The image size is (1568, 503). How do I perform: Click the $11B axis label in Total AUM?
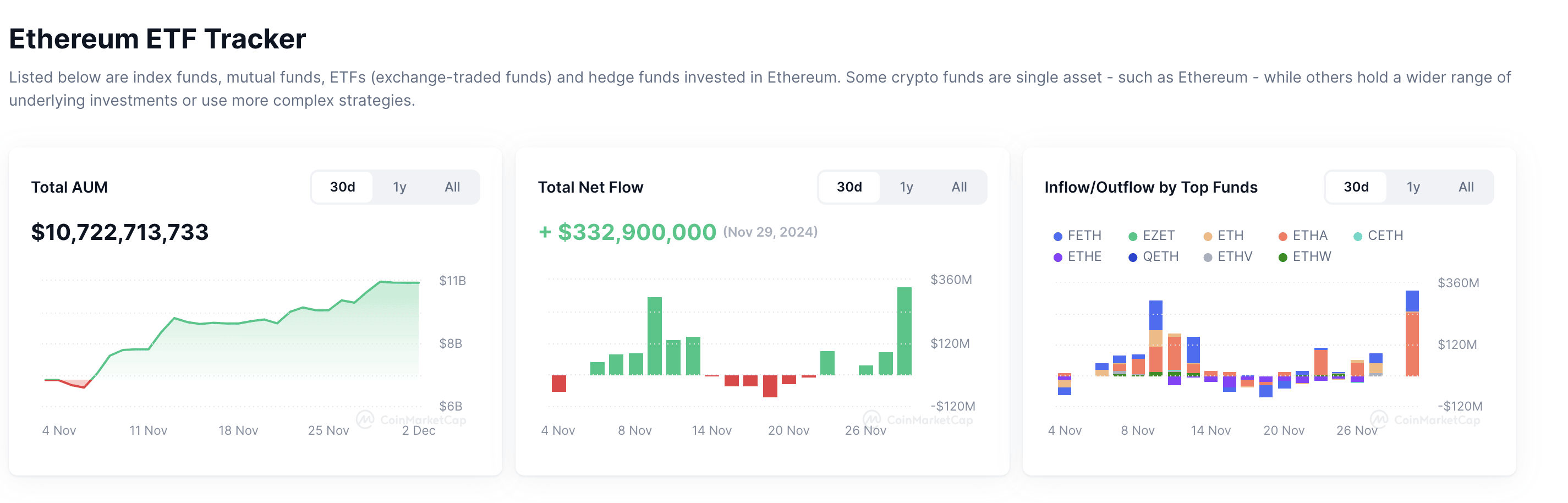click(x=453, y=281)
